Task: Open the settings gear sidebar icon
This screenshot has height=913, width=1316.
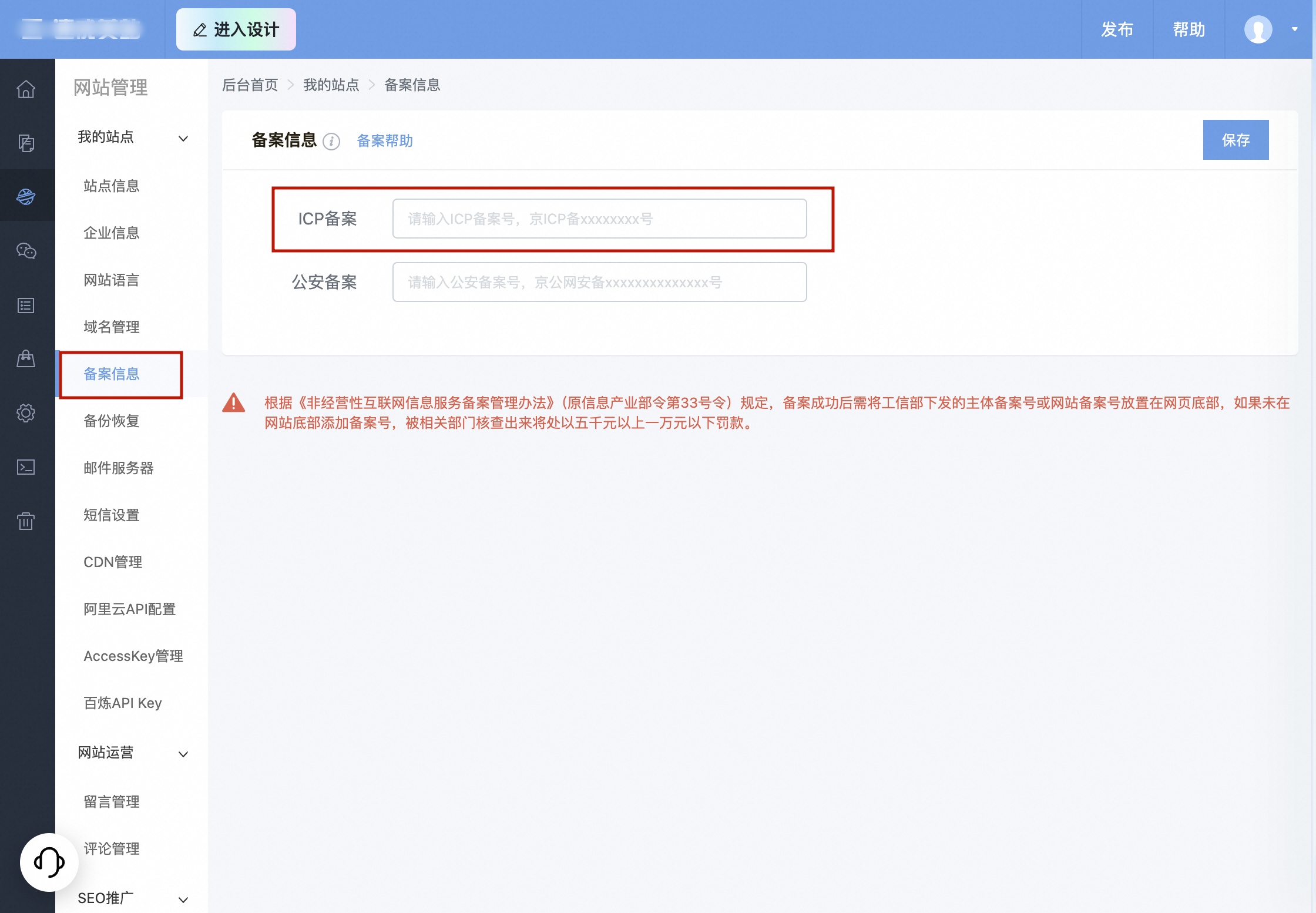Action: (26, 413)
